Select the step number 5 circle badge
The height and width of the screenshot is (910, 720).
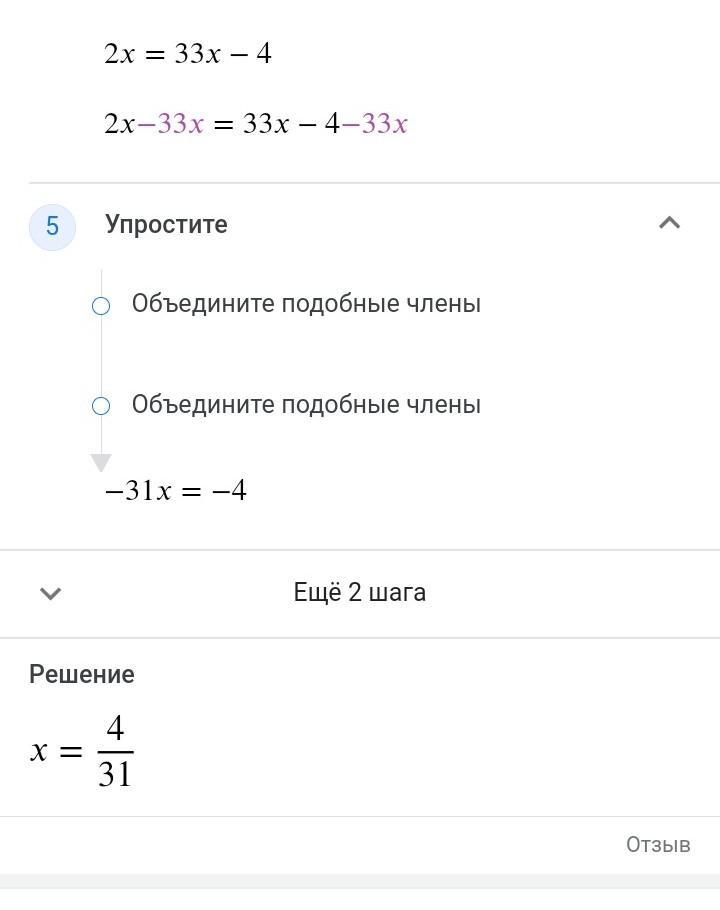click(x=52, y=226)
